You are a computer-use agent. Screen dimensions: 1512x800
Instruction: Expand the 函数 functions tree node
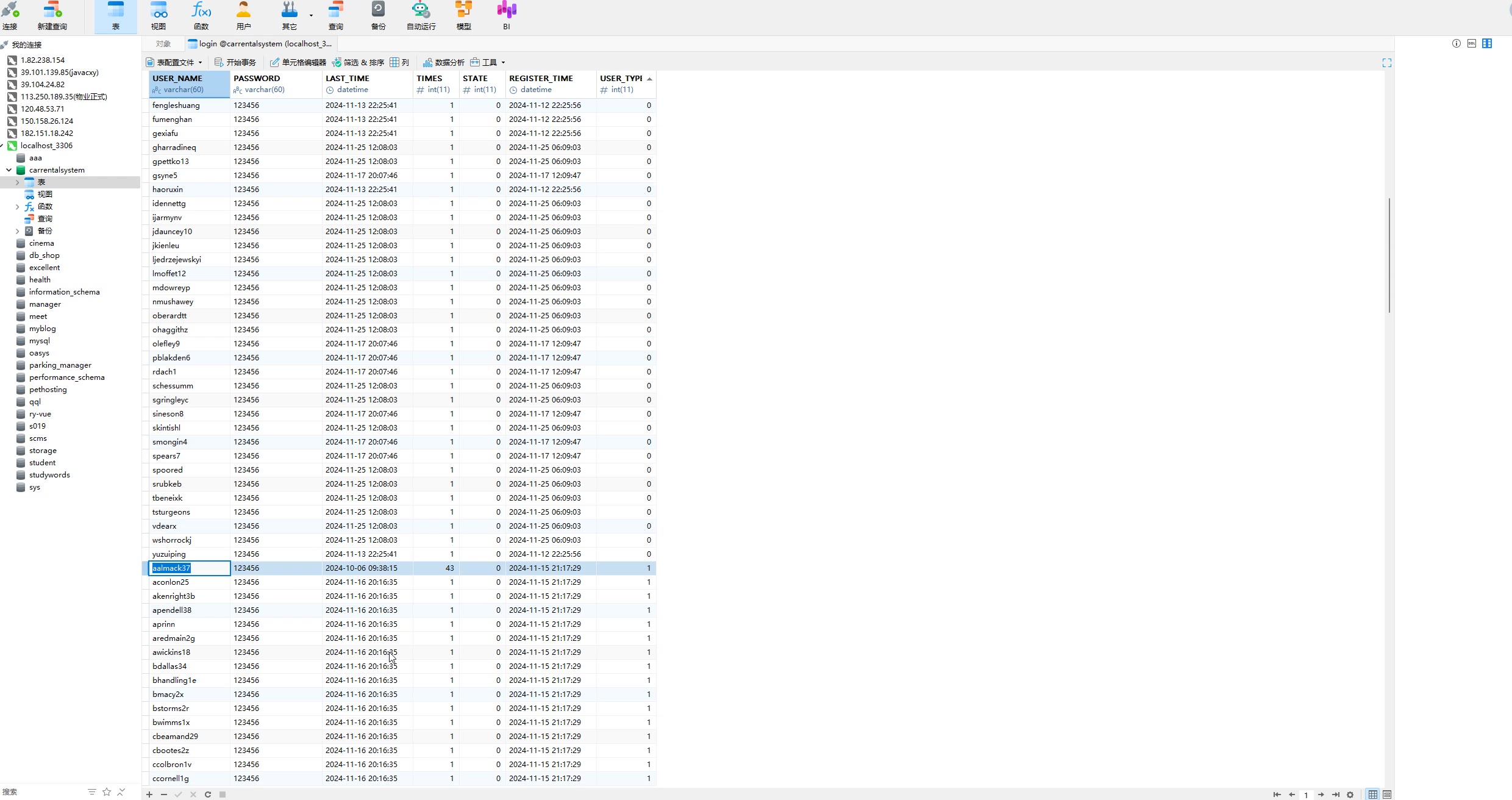[17, 207]
